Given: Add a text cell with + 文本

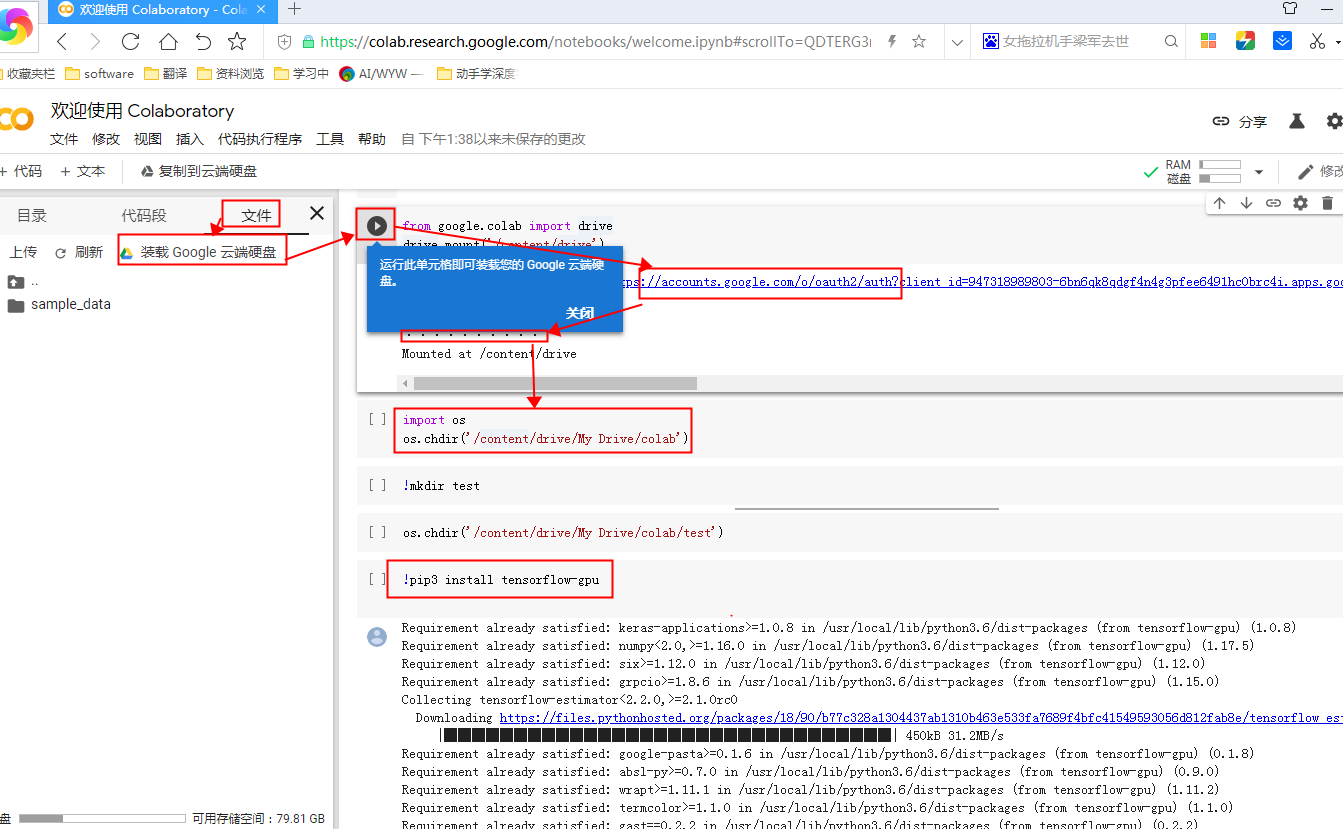Looking at the screenshot, I should [x=83, y=171].
